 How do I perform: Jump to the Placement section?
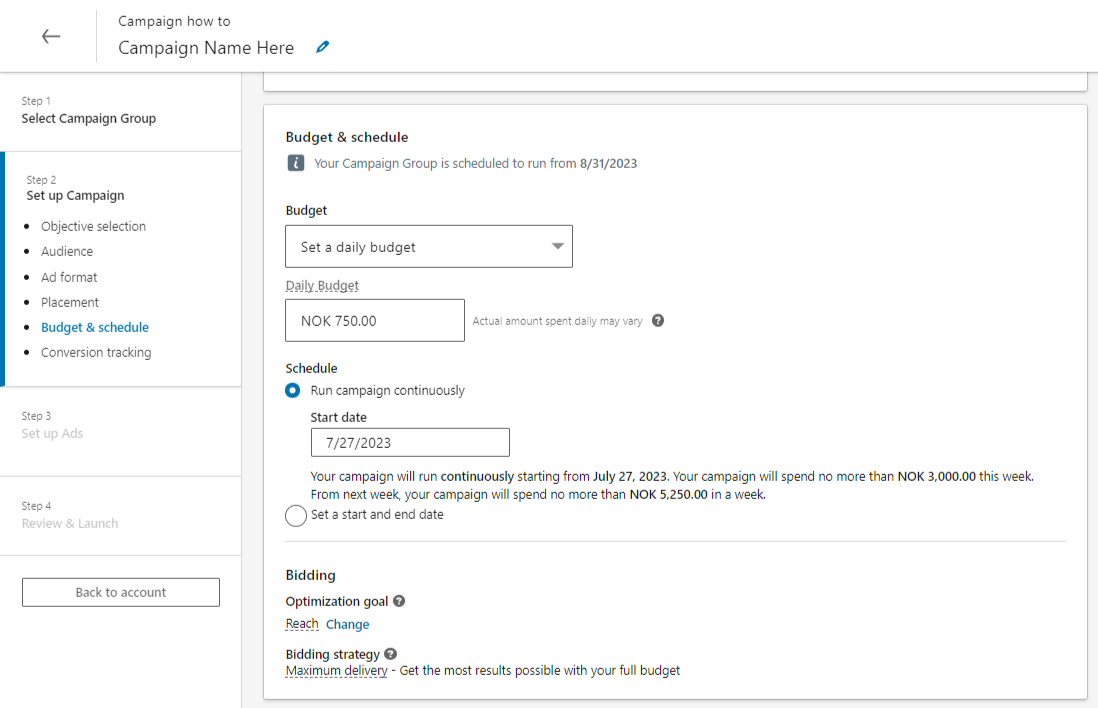click(x=69, y=301)
